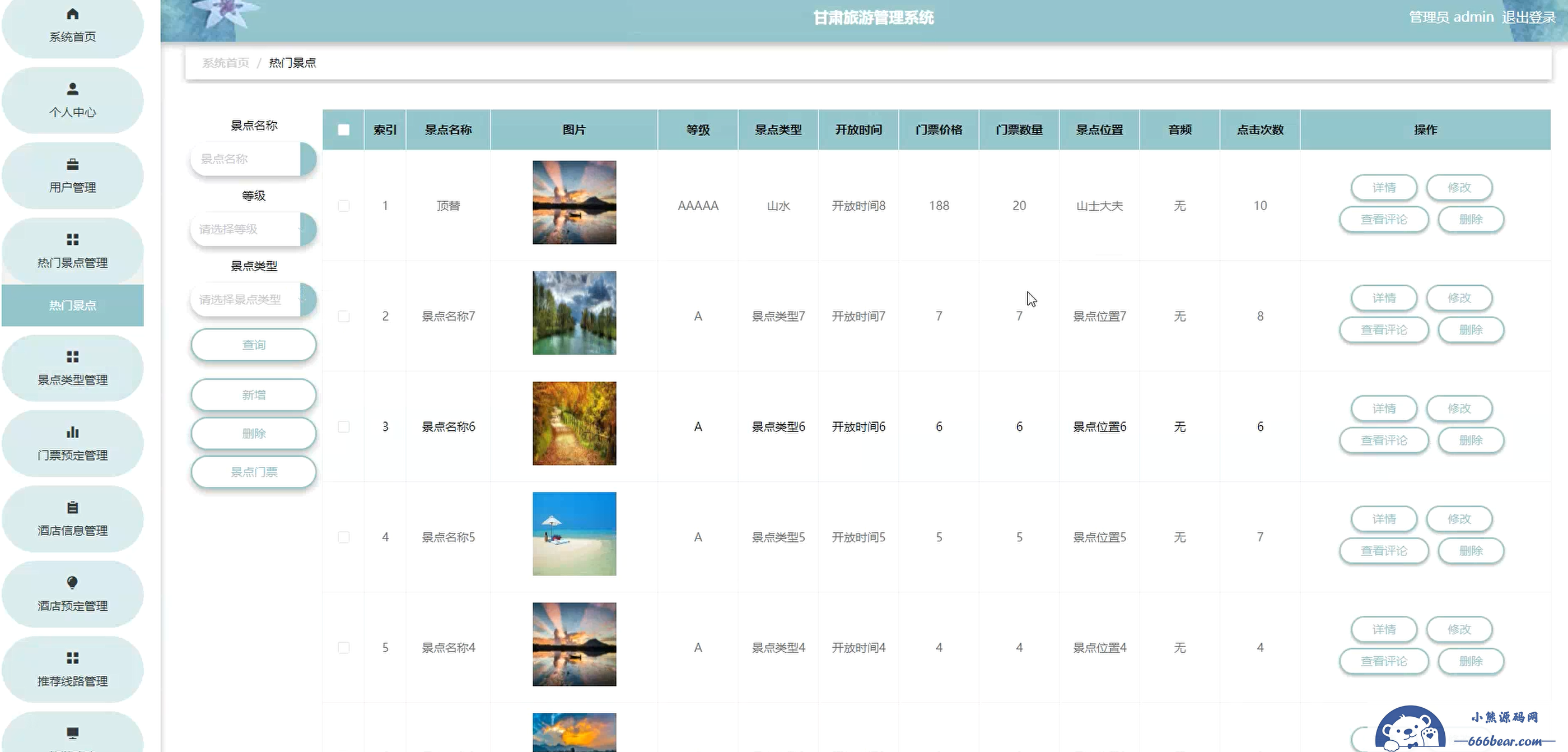Screen dimensions: 1568x752
Task: Open 用户管理 in the sidebar
Action: coord(72,176)
